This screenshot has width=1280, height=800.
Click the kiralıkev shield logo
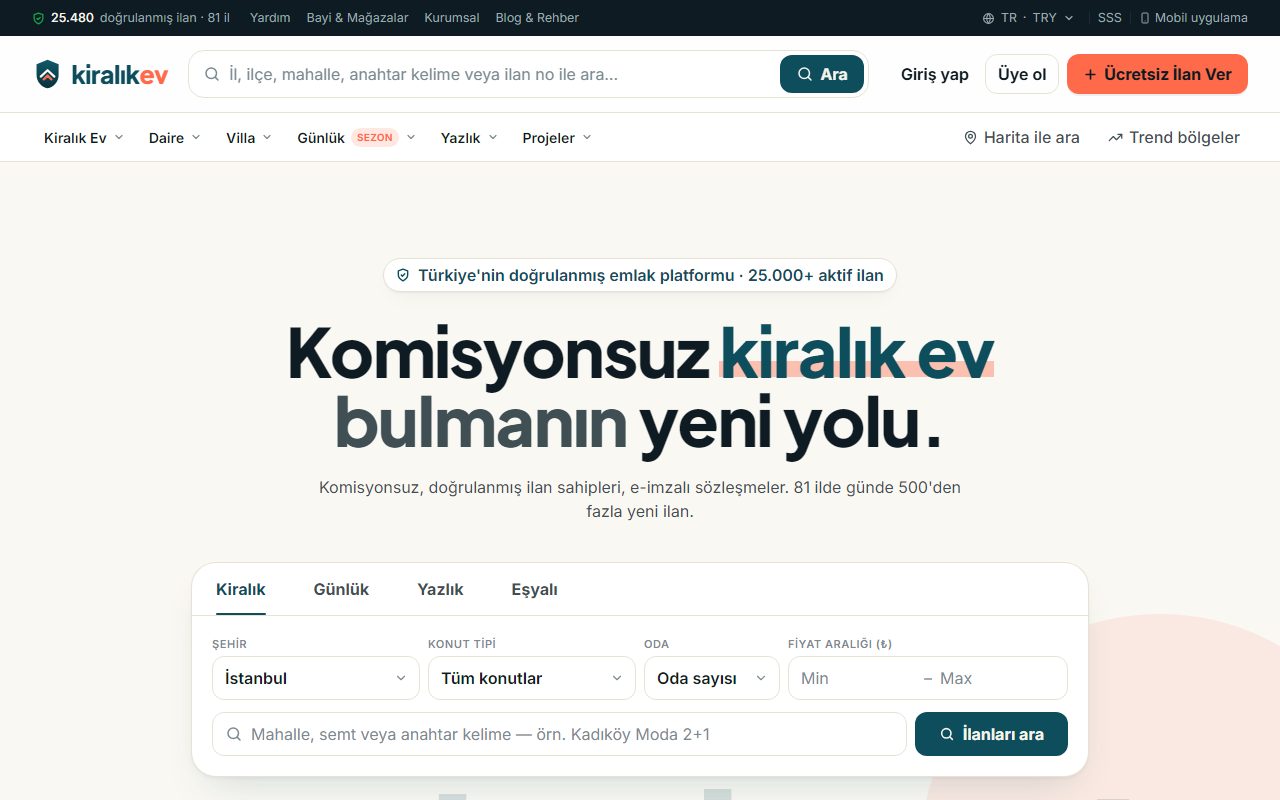tap(47, 74)
